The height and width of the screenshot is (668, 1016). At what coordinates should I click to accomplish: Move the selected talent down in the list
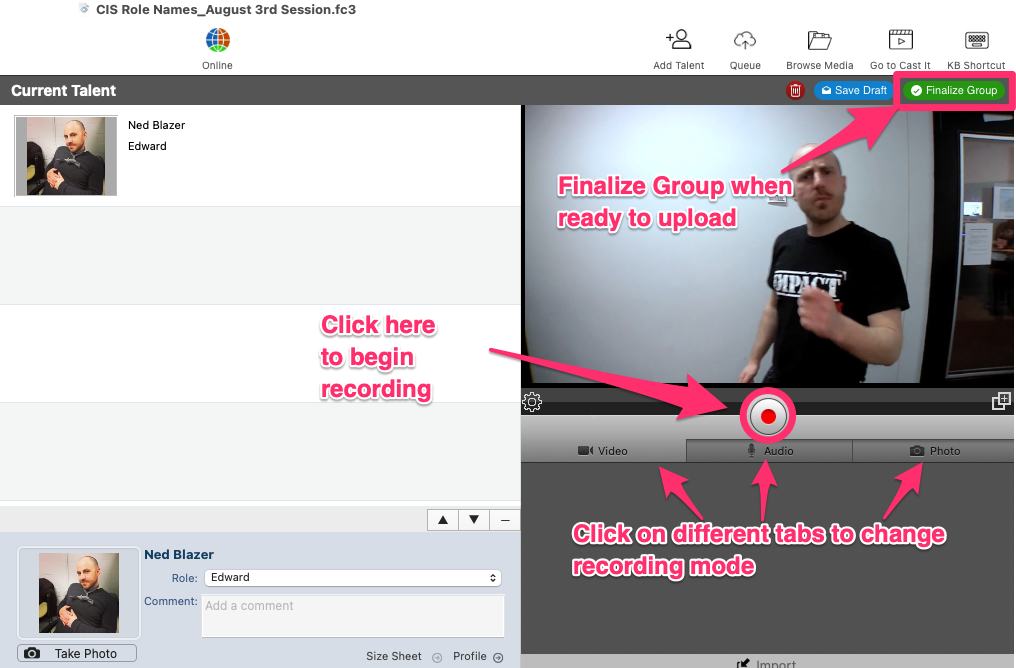pos(474,520)
